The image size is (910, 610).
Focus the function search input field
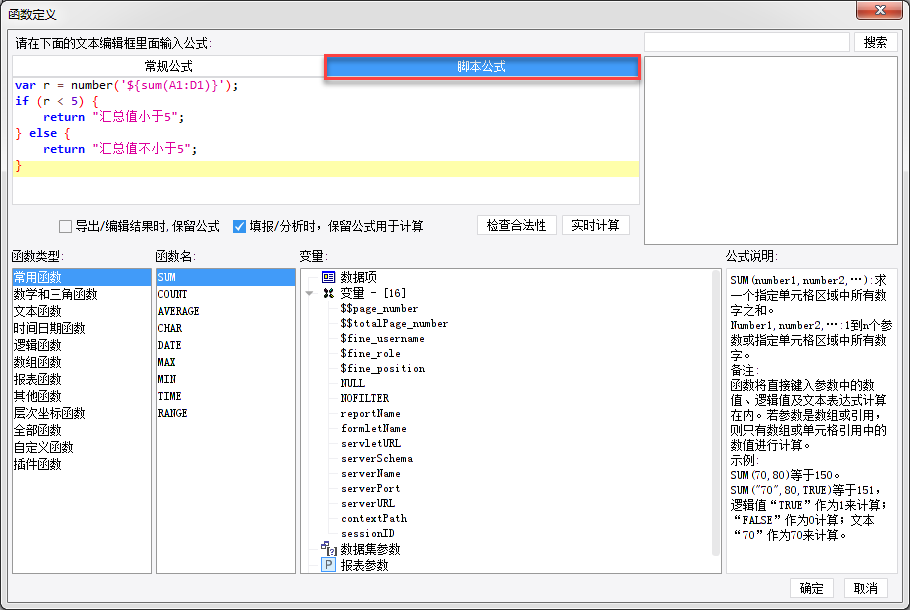pos(747,42)
